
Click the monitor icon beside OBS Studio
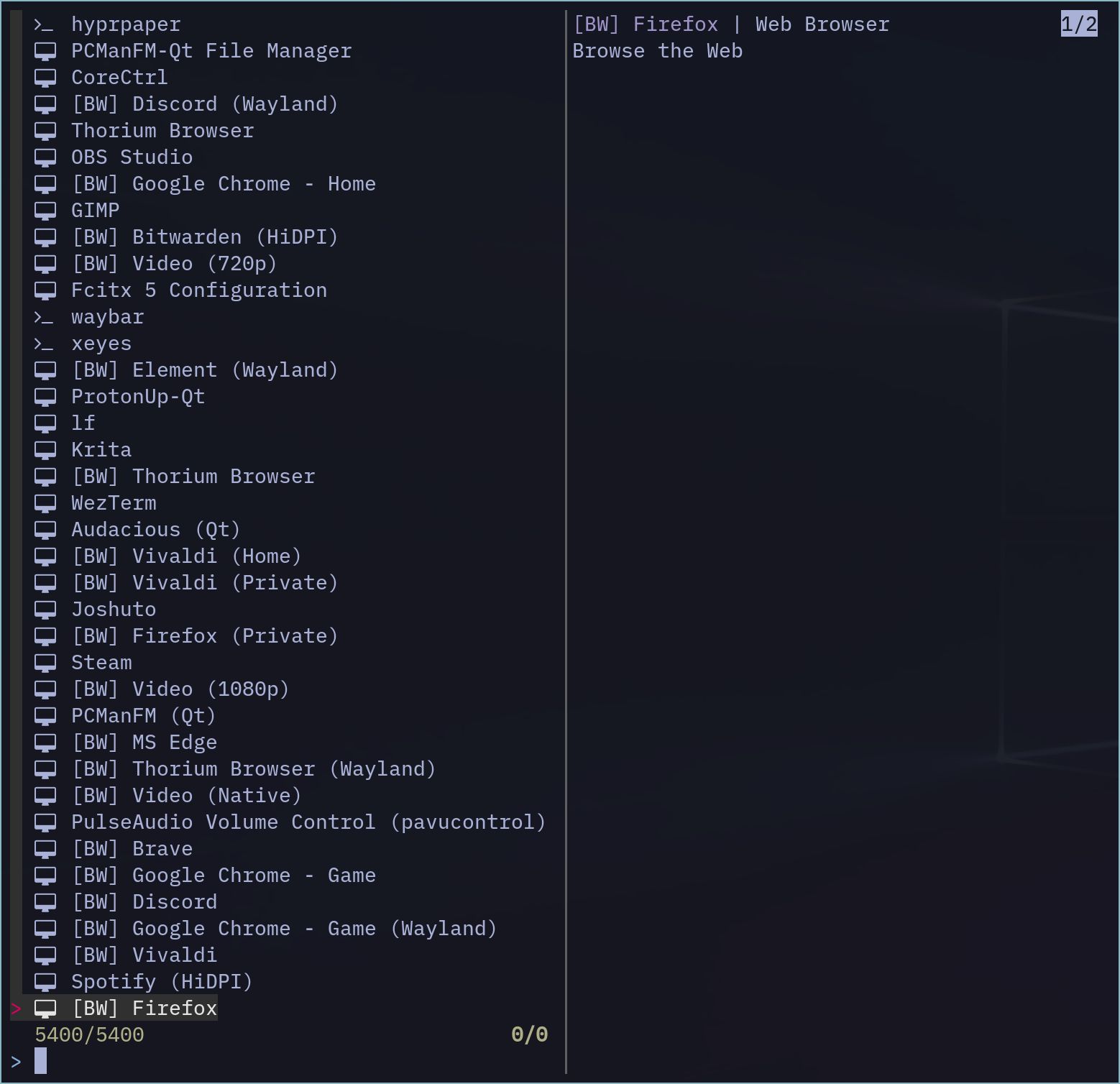click(45, 158)
